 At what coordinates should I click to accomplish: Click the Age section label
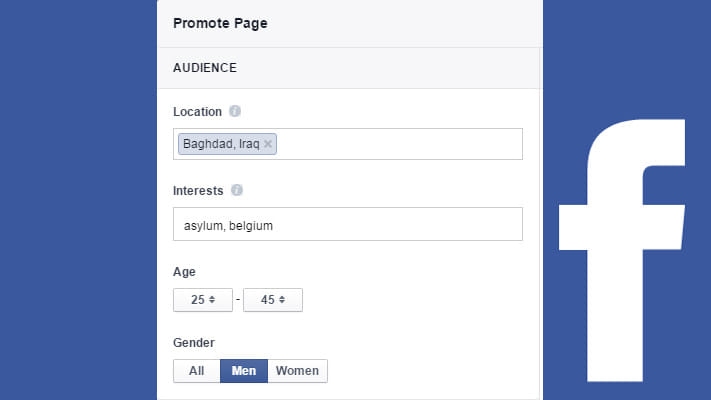coord(184,272)
